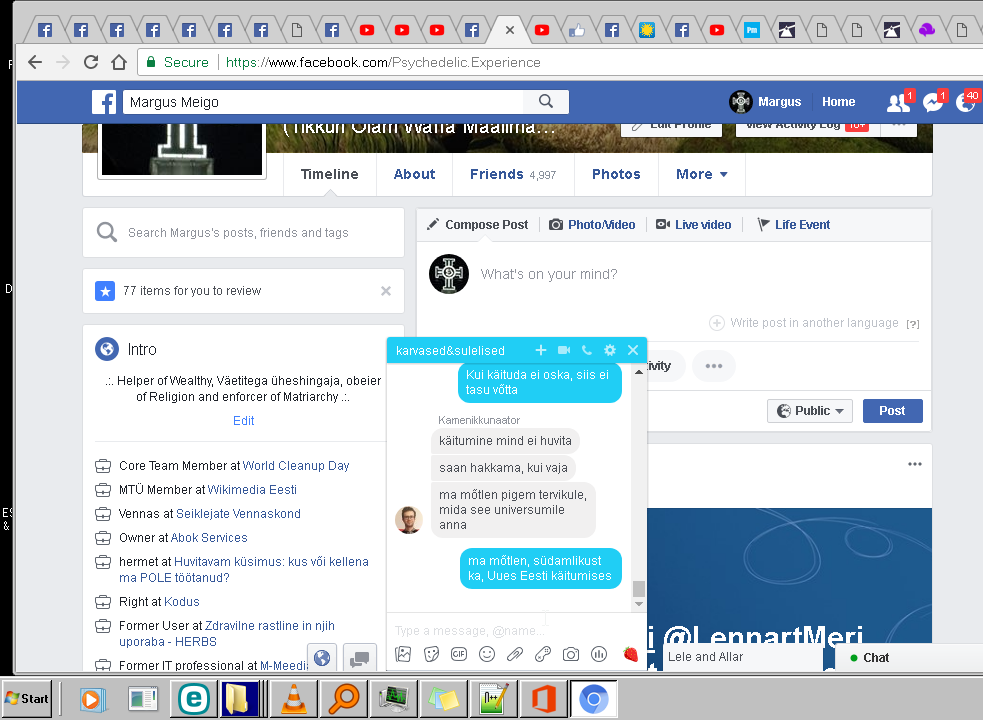Viewport: 983px width, 720px height.
Task: Click Chrome icon in taskbar
Action: [x=593, y=698]
